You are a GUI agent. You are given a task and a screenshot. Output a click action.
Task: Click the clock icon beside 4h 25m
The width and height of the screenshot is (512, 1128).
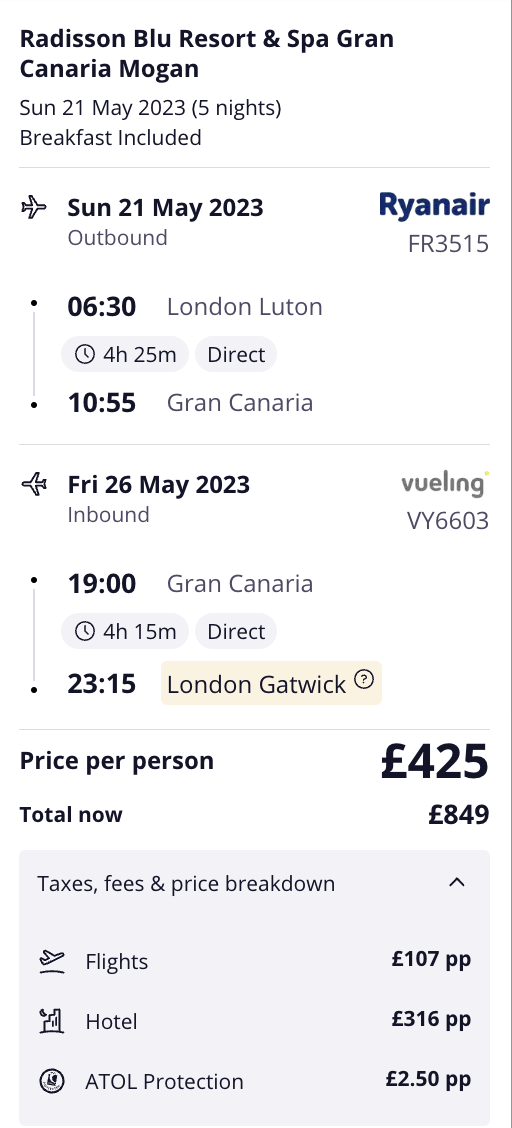point(85,354)
